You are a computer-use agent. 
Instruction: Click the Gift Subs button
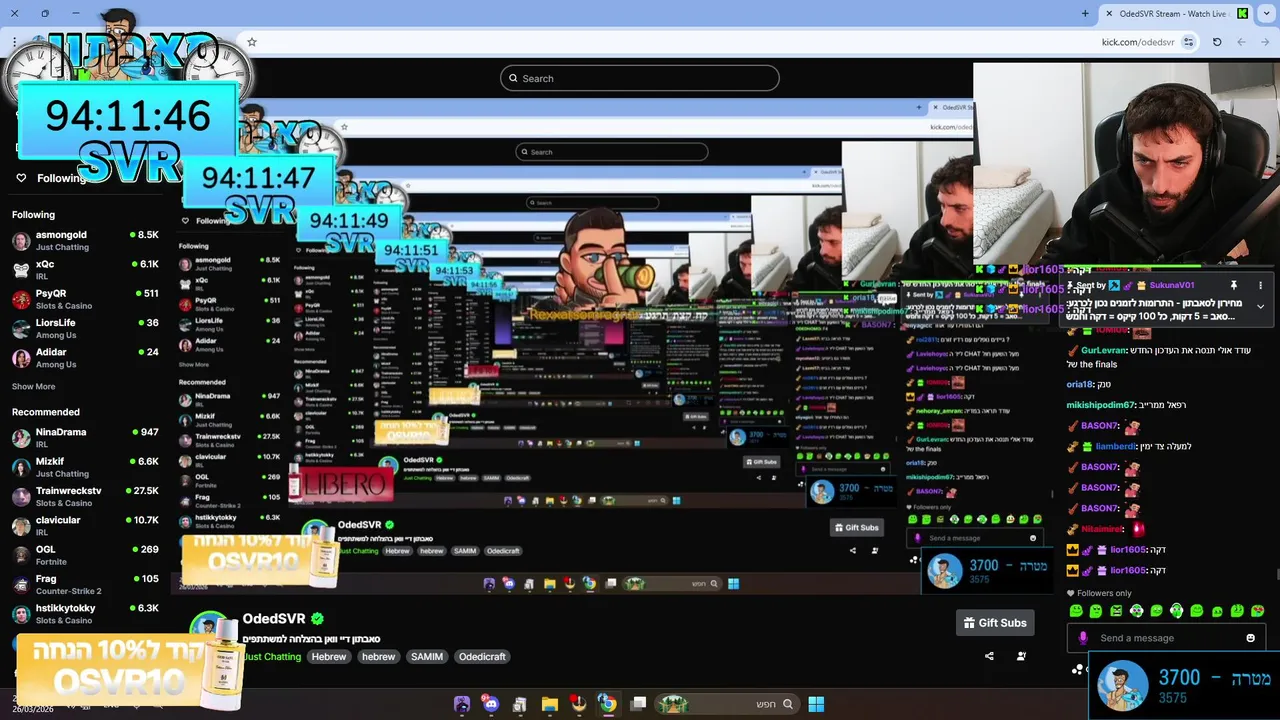click(995, 623)
